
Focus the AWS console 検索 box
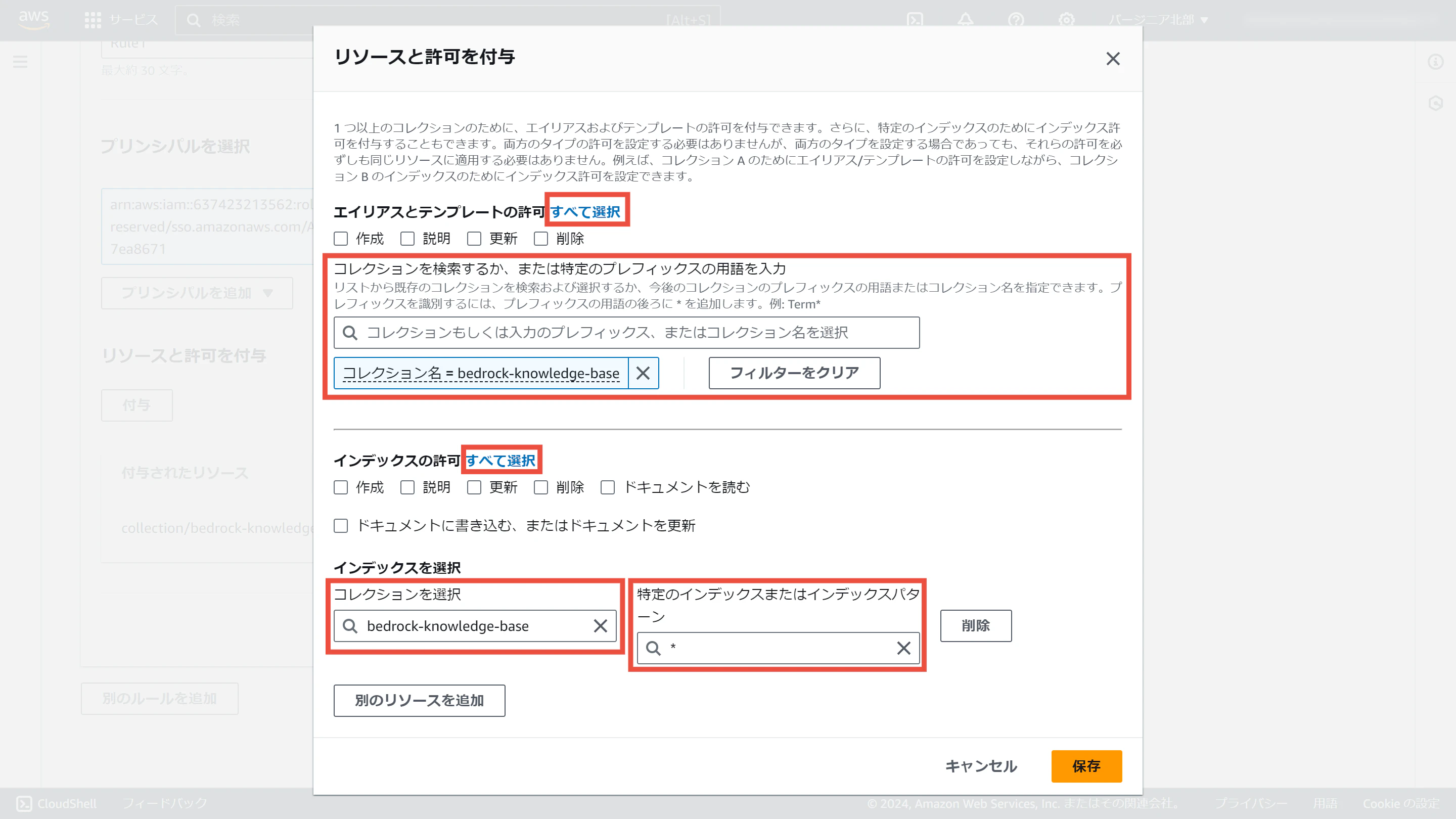[447, 20]
